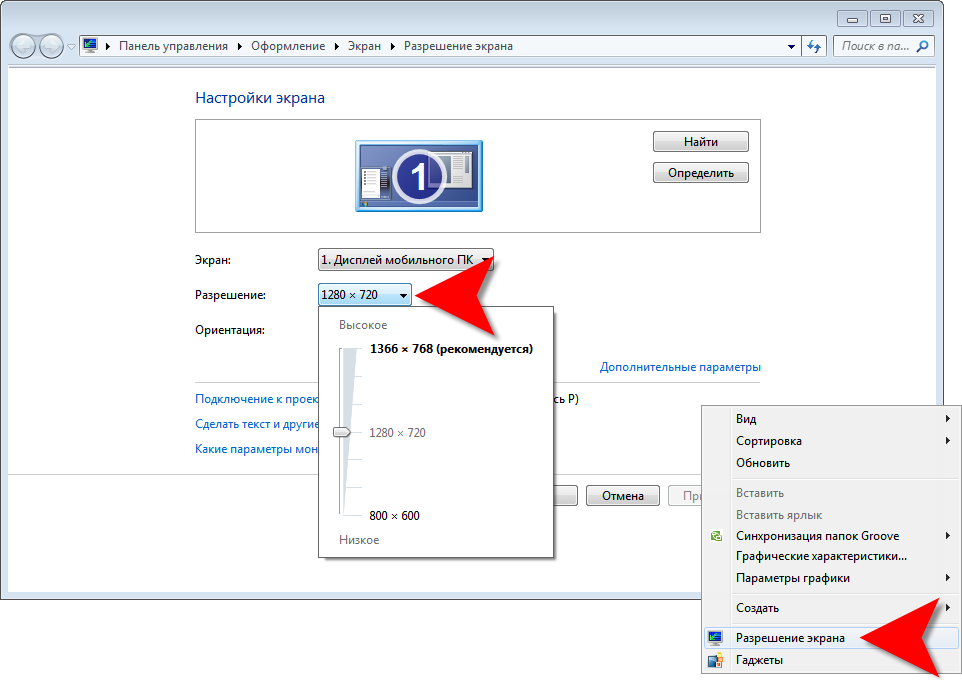962x680 pixels.
Task: Open the 'Параметры графики' submenu
Action: [831, 578]
